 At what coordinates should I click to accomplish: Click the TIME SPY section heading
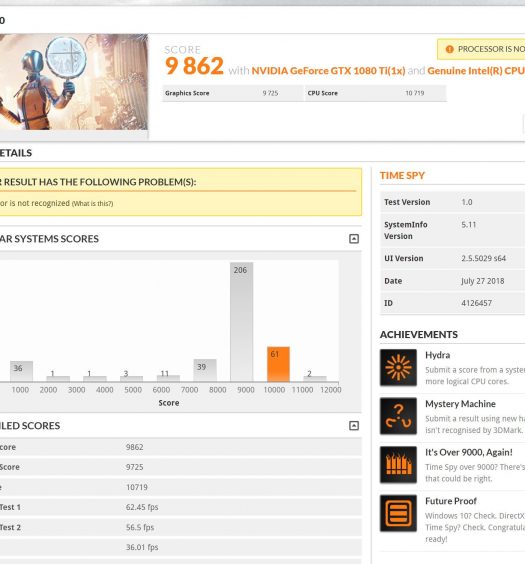tap(402, 176)
